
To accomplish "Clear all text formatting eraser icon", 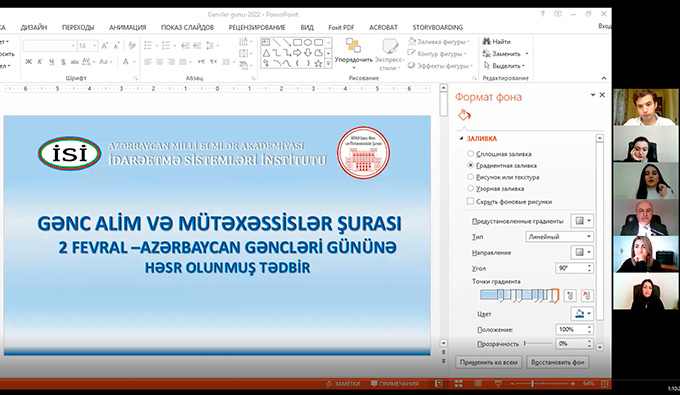I will (132, 46).
